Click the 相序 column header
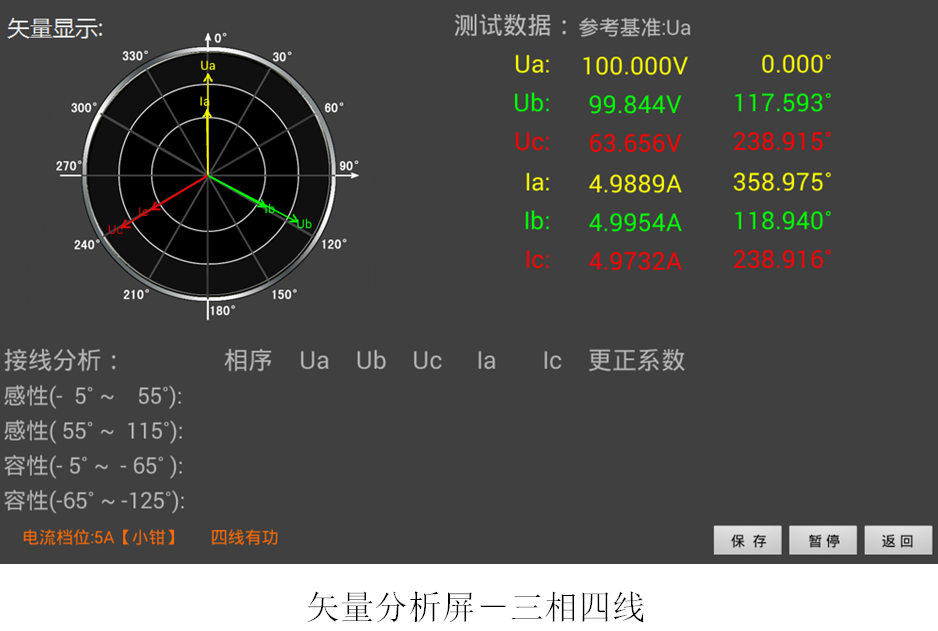This screenshot has width=938, height=631. pyautogui.click(x=248, y=361)
